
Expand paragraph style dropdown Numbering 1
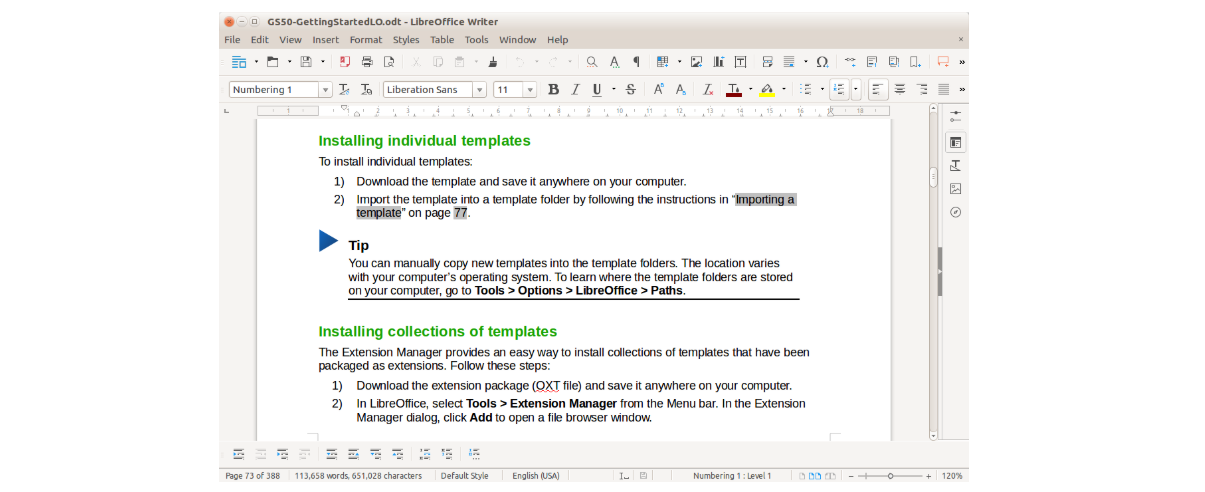[x=325, y=90]
